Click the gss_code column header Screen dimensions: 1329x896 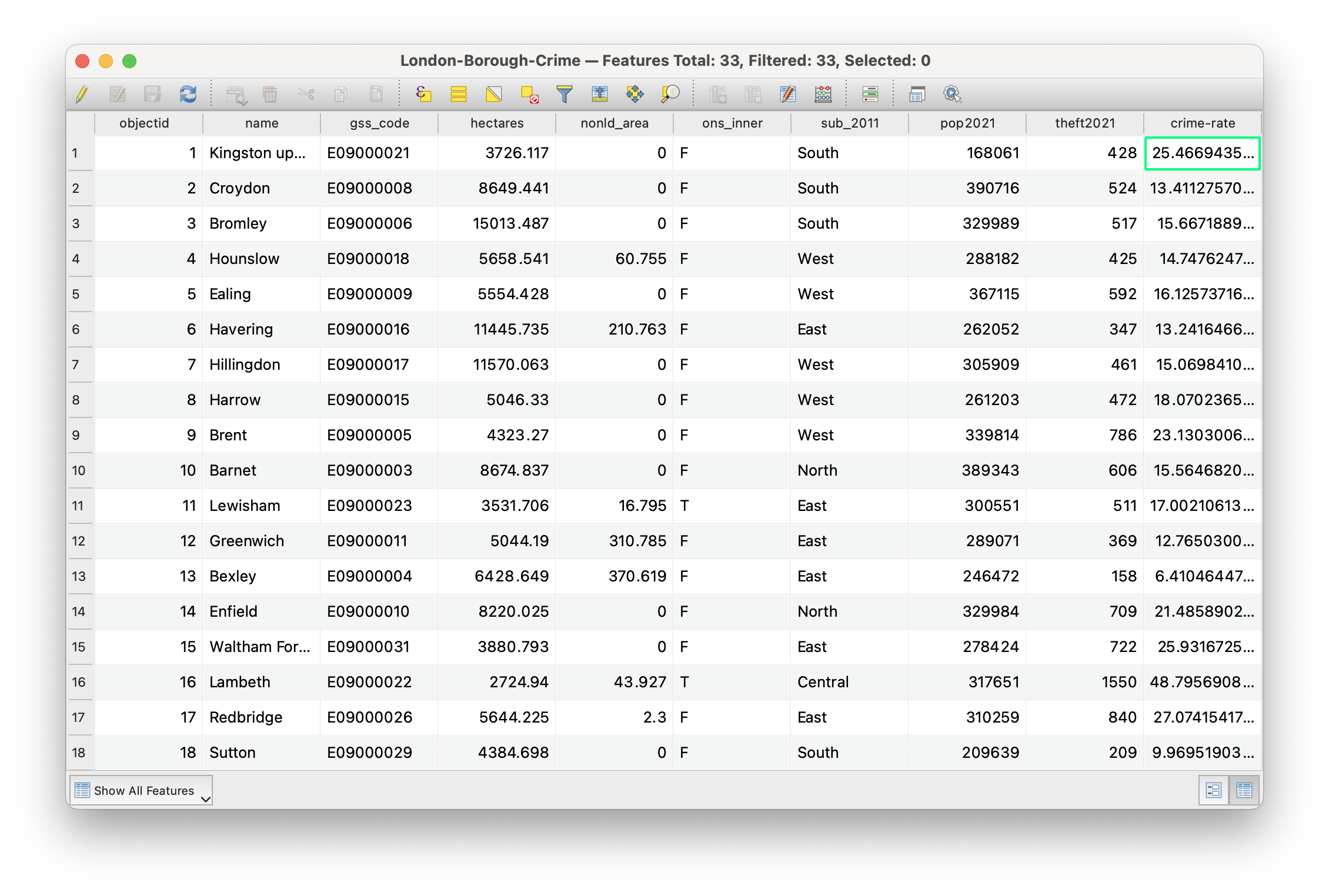pyautogui.click(x=379, y=123)
